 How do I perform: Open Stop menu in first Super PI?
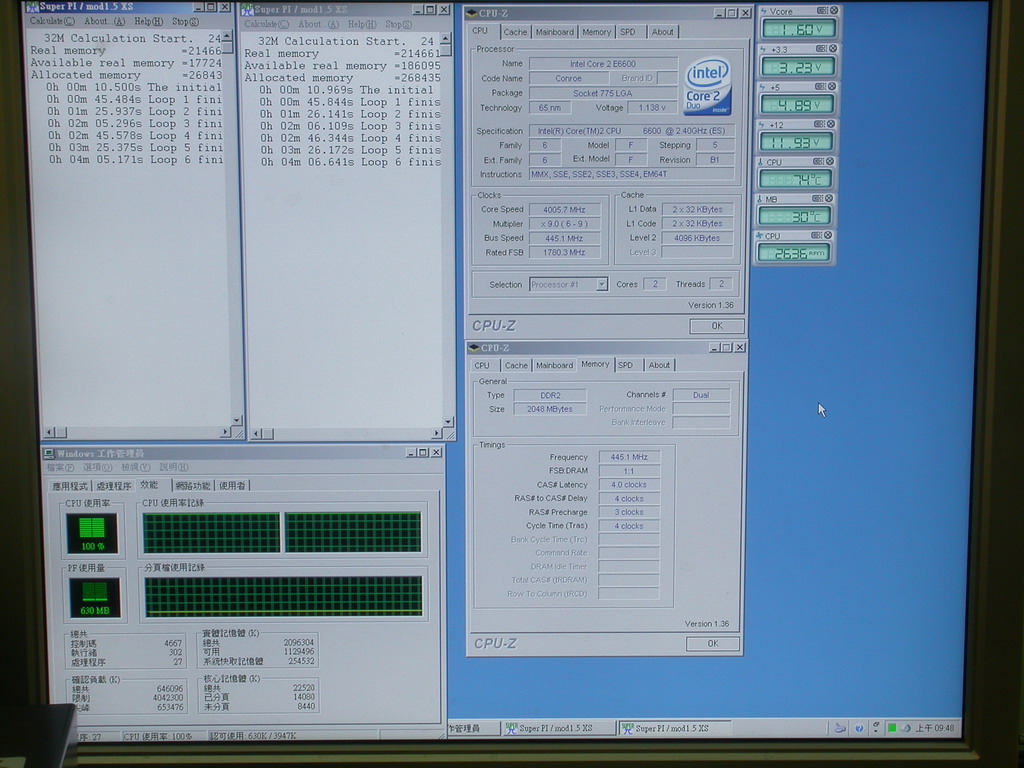click(185, 22)
